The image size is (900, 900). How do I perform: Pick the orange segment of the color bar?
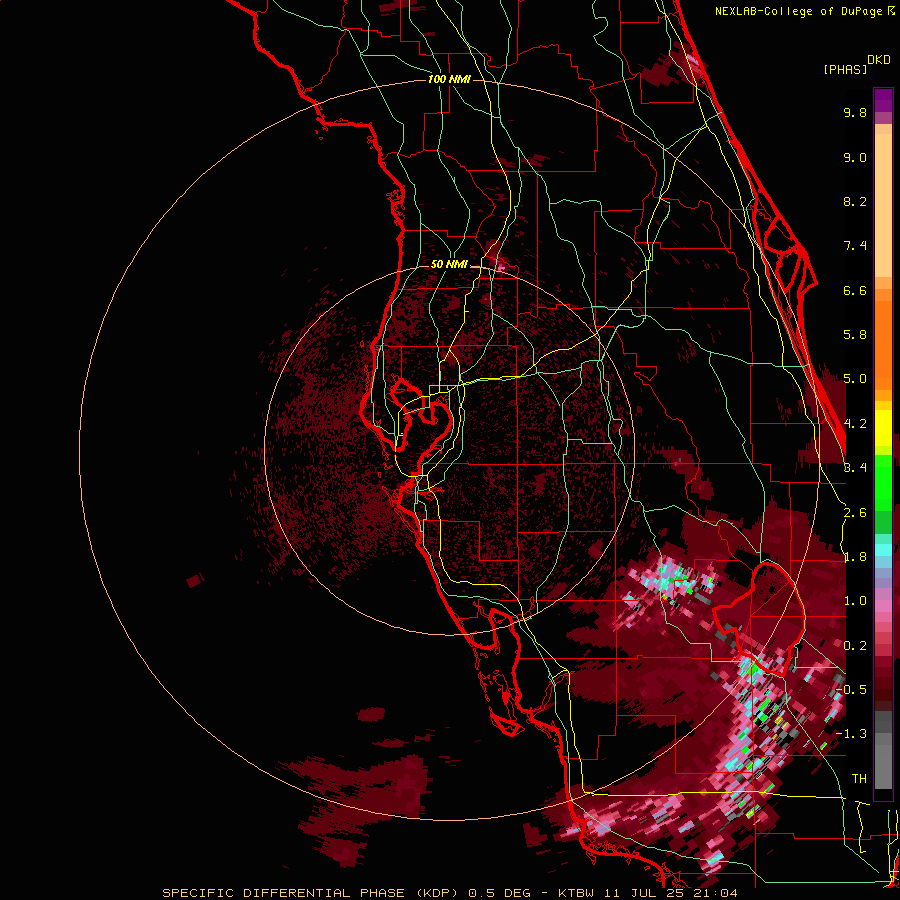[883, 339]
